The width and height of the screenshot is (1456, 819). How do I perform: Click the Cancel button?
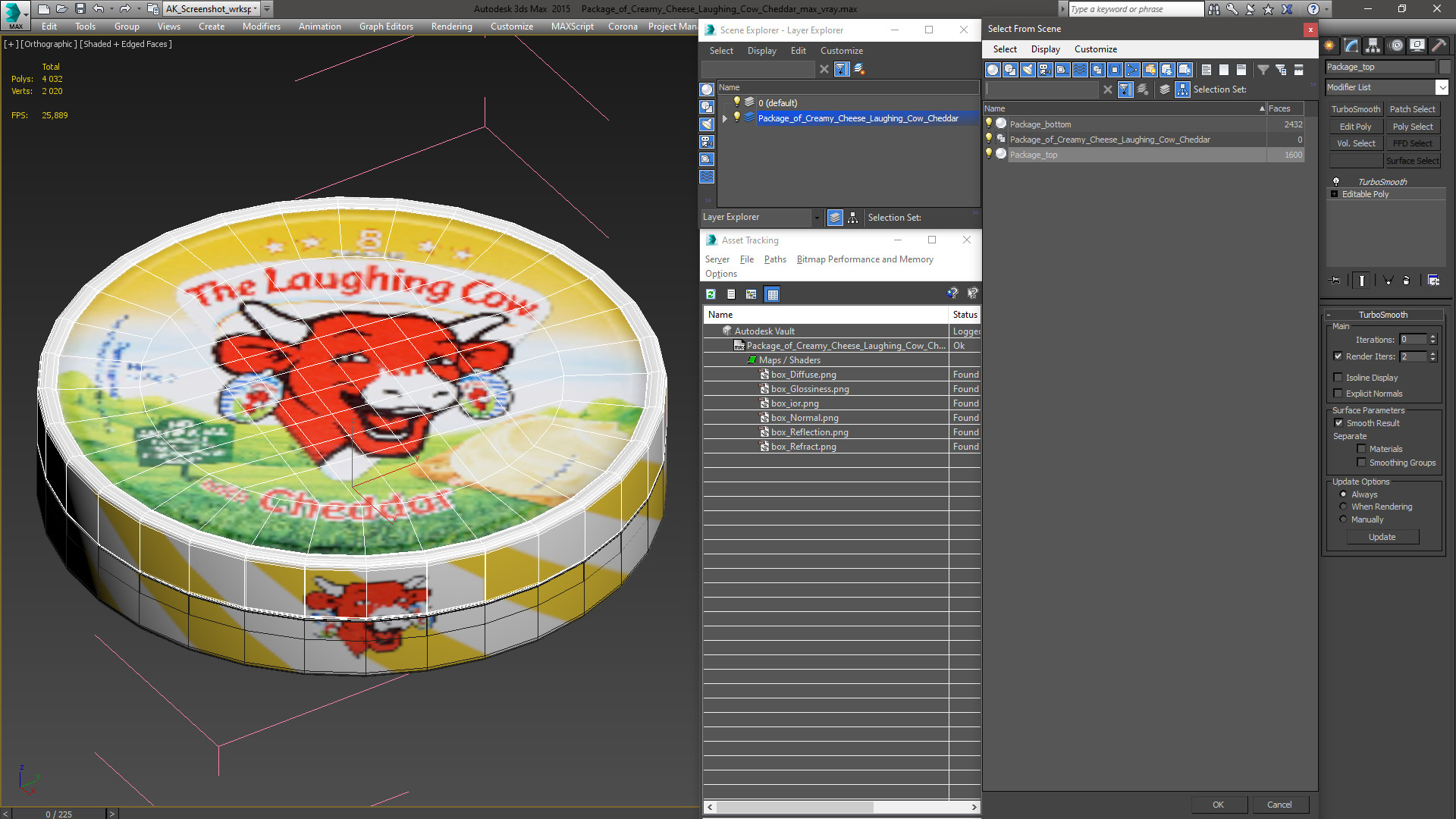[x=1279, y=805]
